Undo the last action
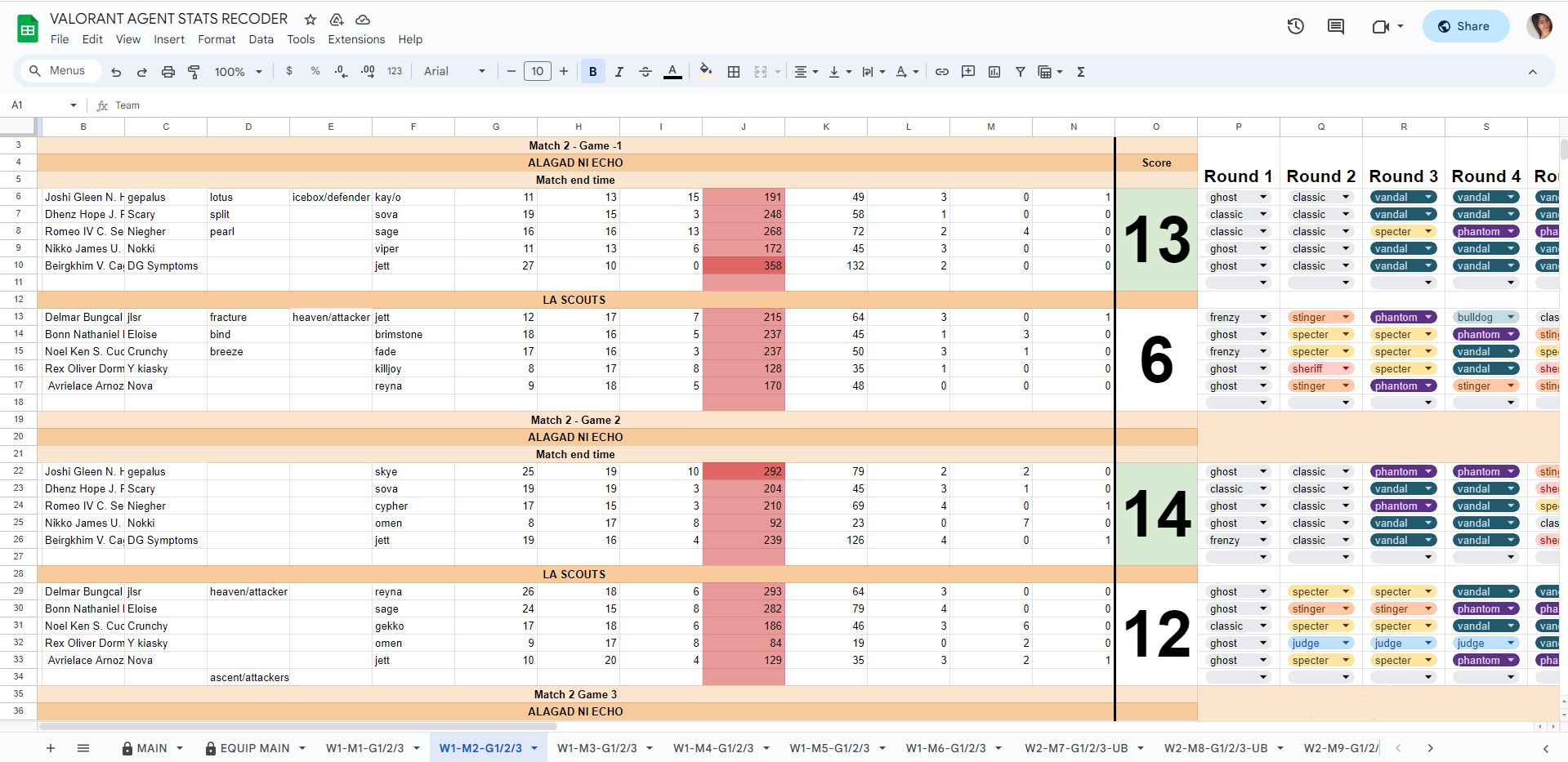 coord(116,72)
